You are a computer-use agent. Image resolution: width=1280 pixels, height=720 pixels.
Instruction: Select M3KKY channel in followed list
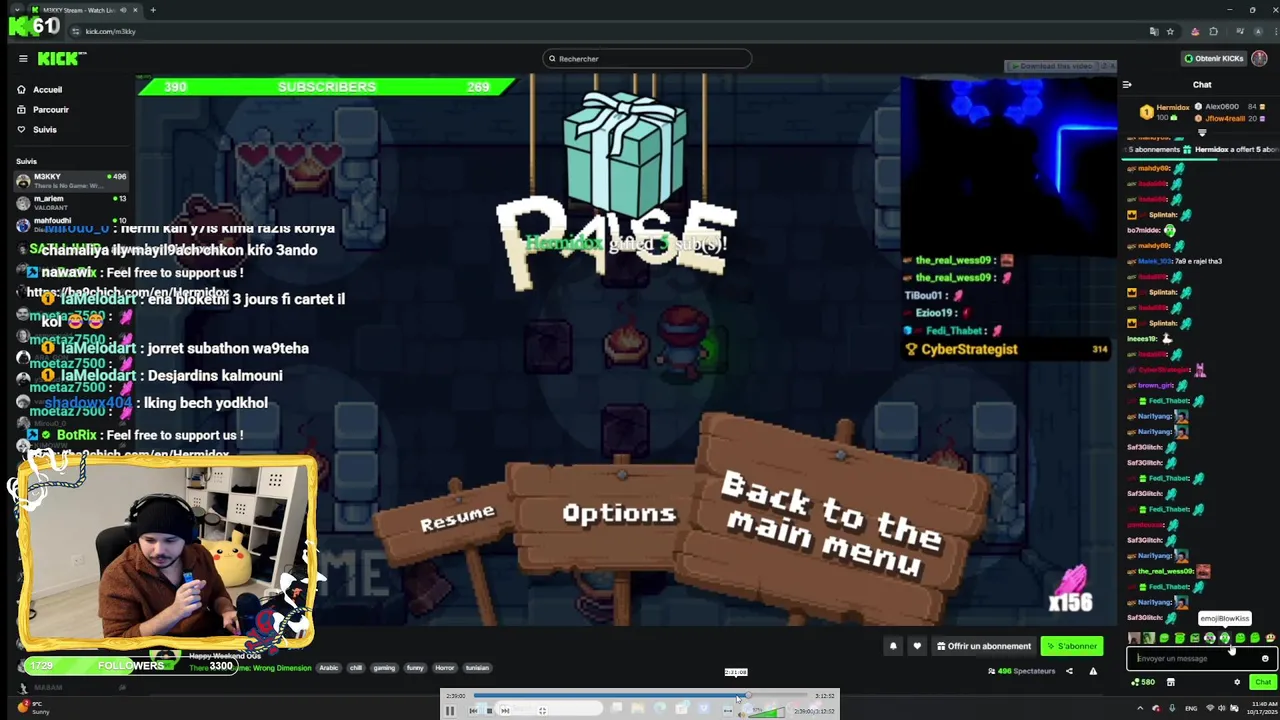(70, 180)
